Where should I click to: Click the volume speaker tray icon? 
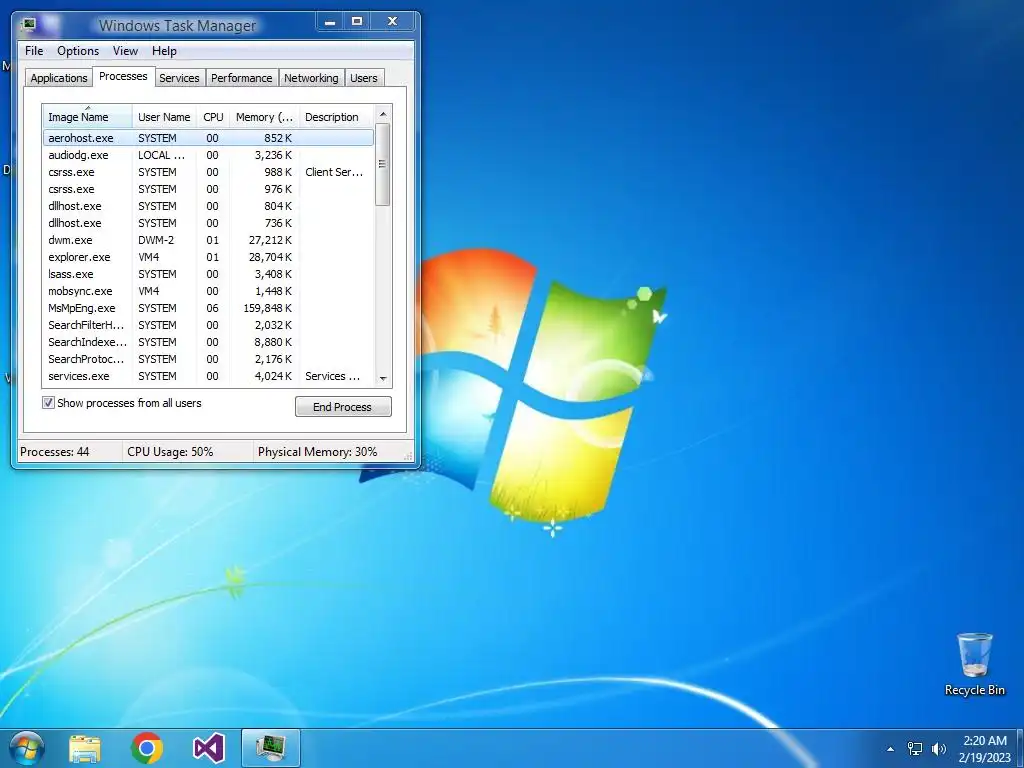[x=939, y=749]
